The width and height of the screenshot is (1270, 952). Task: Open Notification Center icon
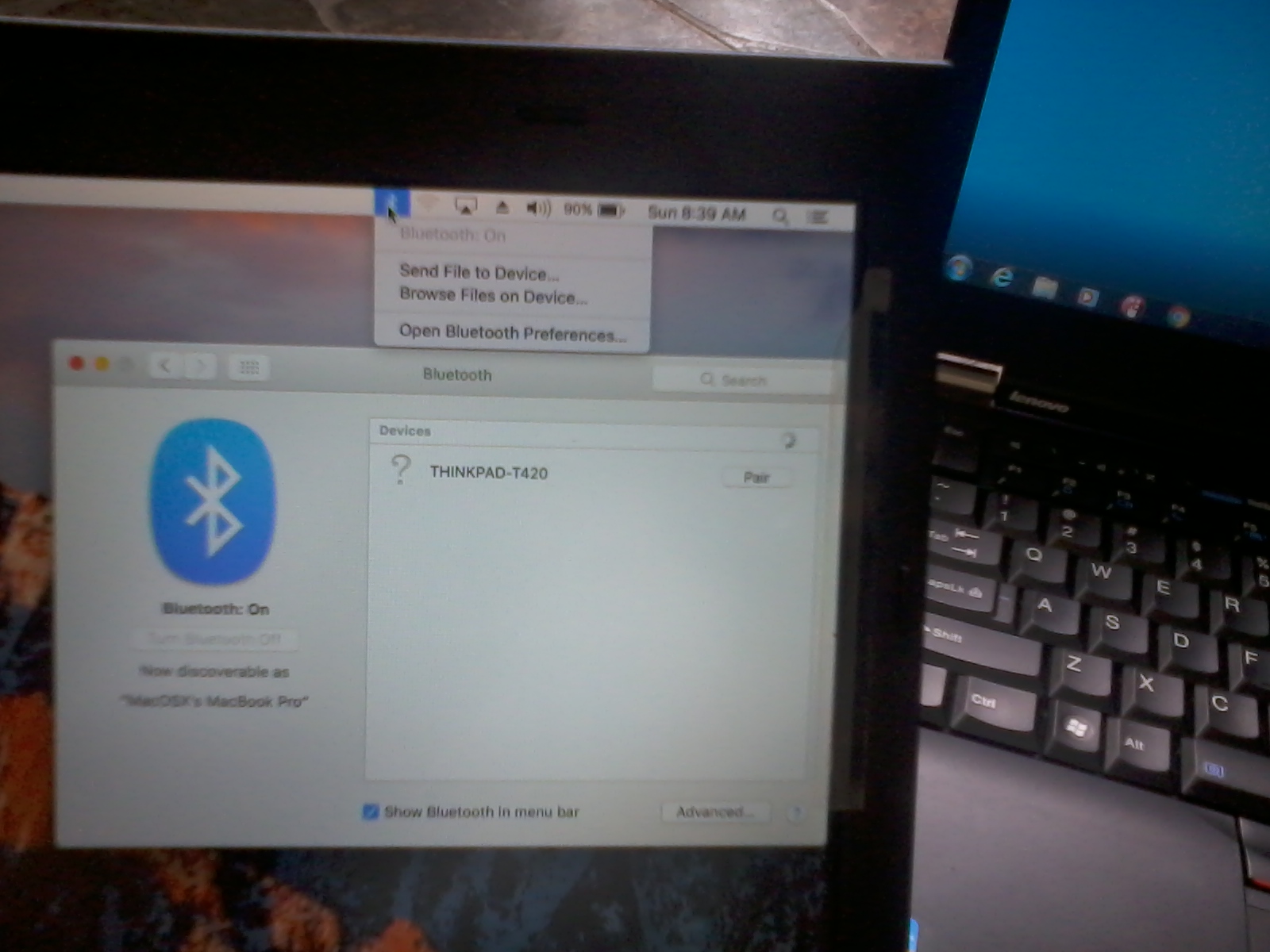tap(818, 217)
